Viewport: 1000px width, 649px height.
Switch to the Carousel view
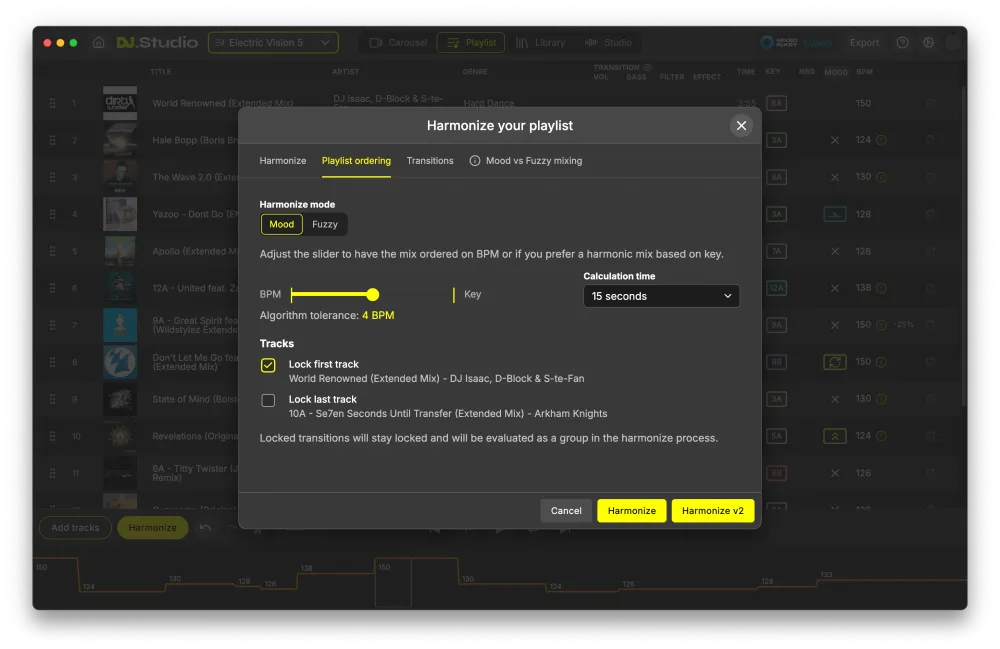pos(398,43)
